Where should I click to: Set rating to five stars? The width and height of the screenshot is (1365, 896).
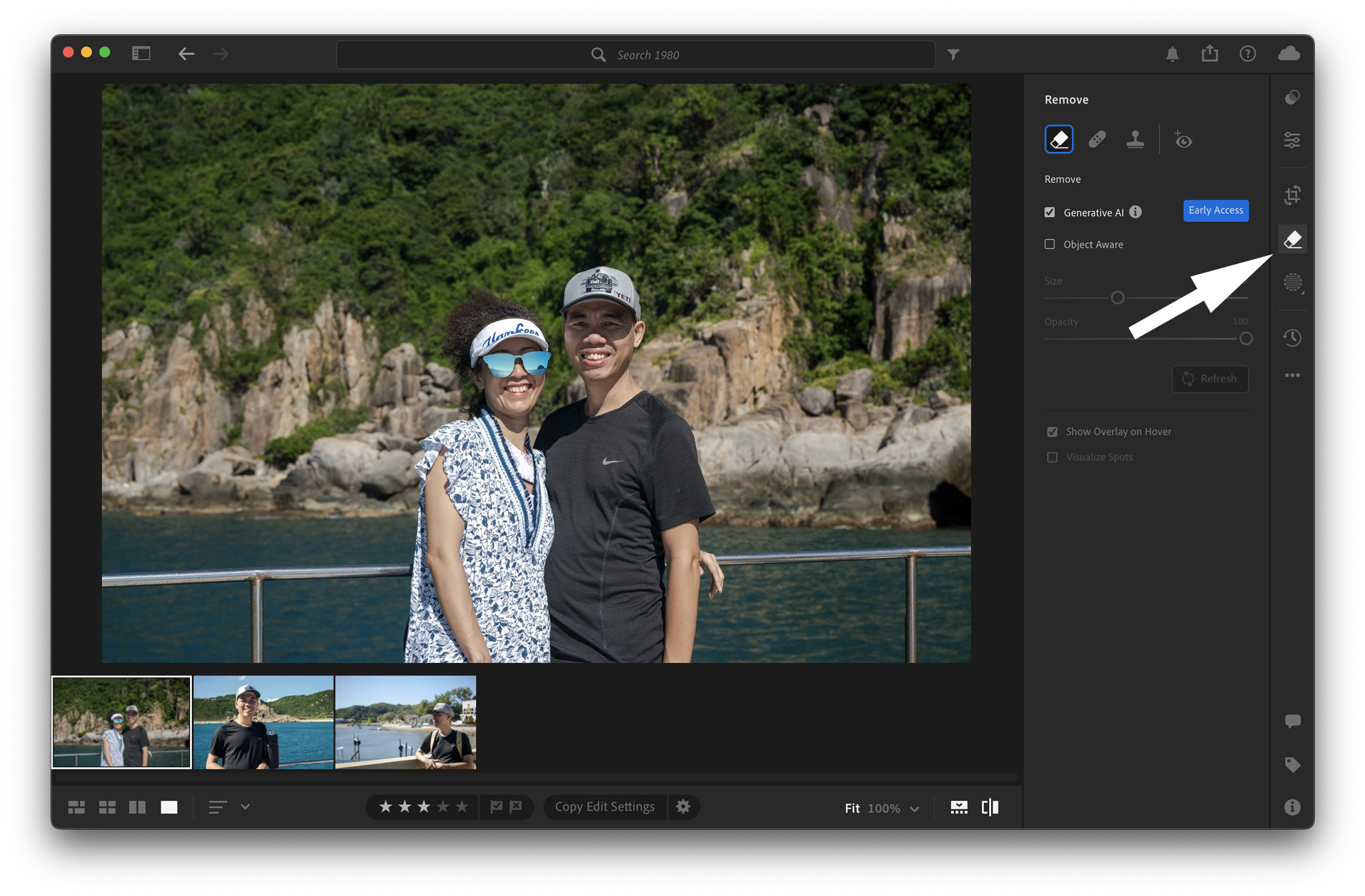tap(462, 807)
